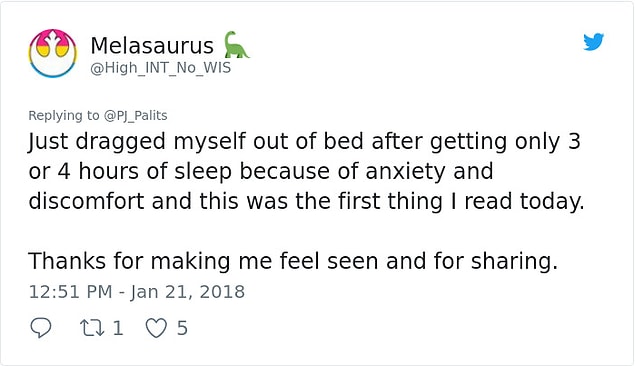Visit the @High_INT_No_WIS handle

point(160,68)
